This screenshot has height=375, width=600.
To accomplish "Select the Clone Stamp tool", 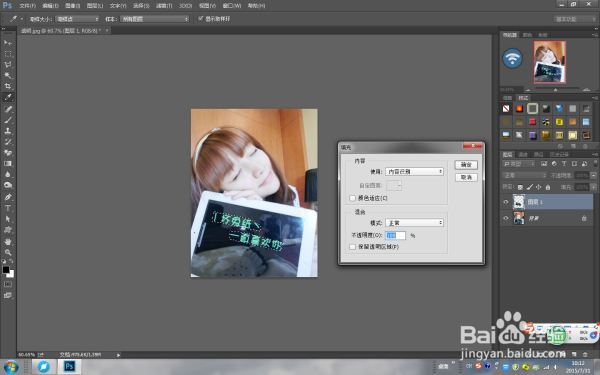I will click(x=8, y=131).
